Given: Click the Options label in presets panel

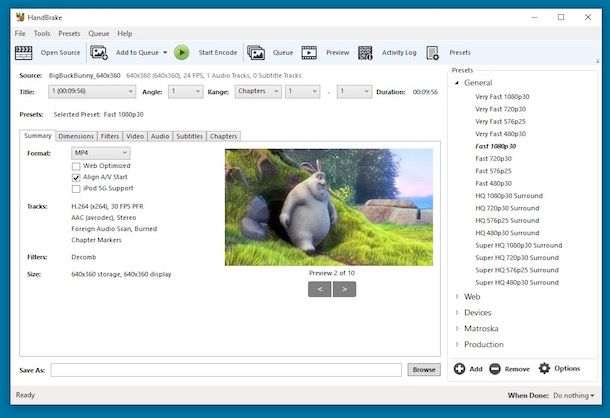Looking at the screenshot, I should 567,368.
